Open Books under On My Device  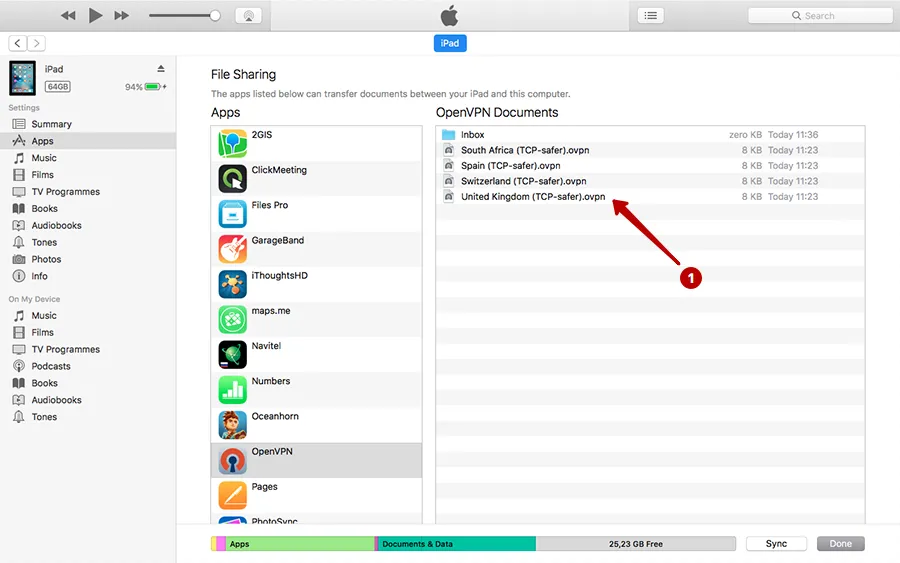pos(88,383)
